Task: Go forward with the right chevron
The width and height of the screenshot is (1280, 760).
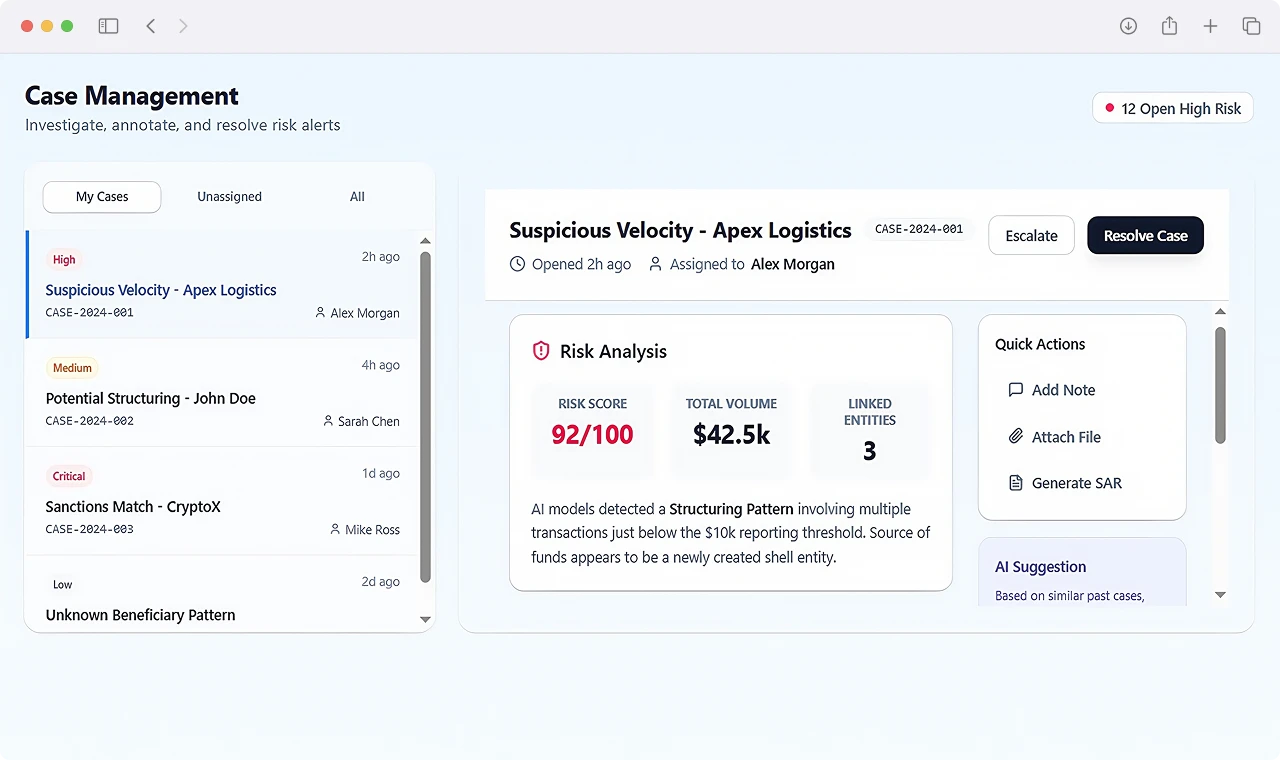Action: 183,26
